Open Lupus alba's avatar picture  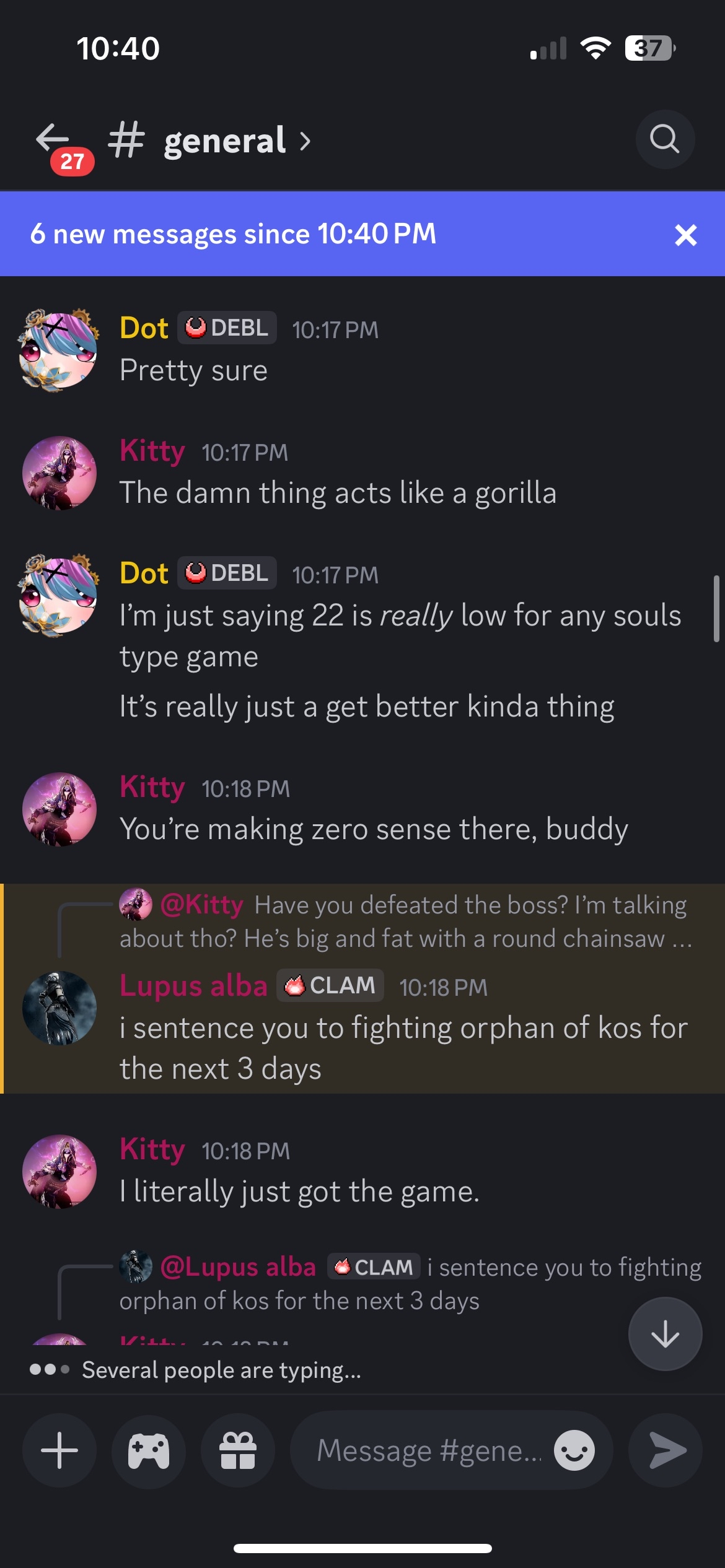(x=59, y=1008)
